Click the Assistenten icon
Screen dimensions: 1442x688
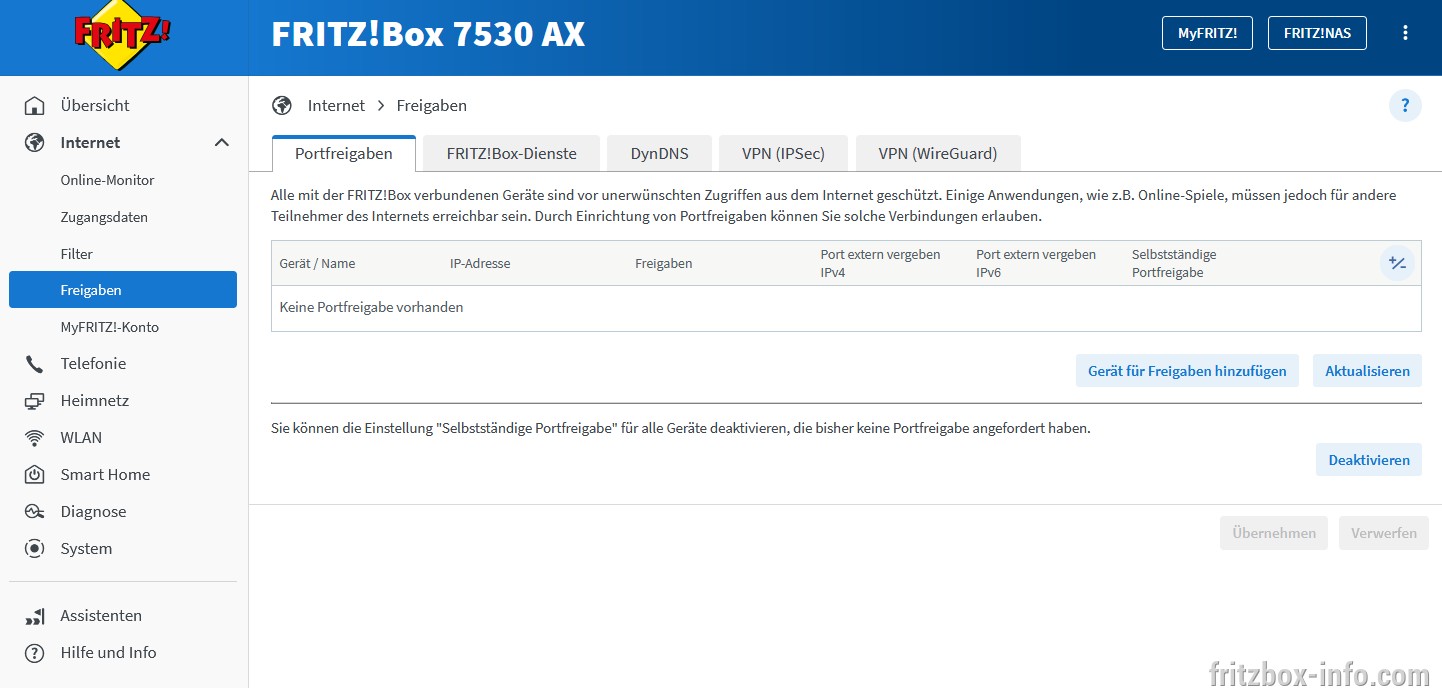click(x=35, y=616)
